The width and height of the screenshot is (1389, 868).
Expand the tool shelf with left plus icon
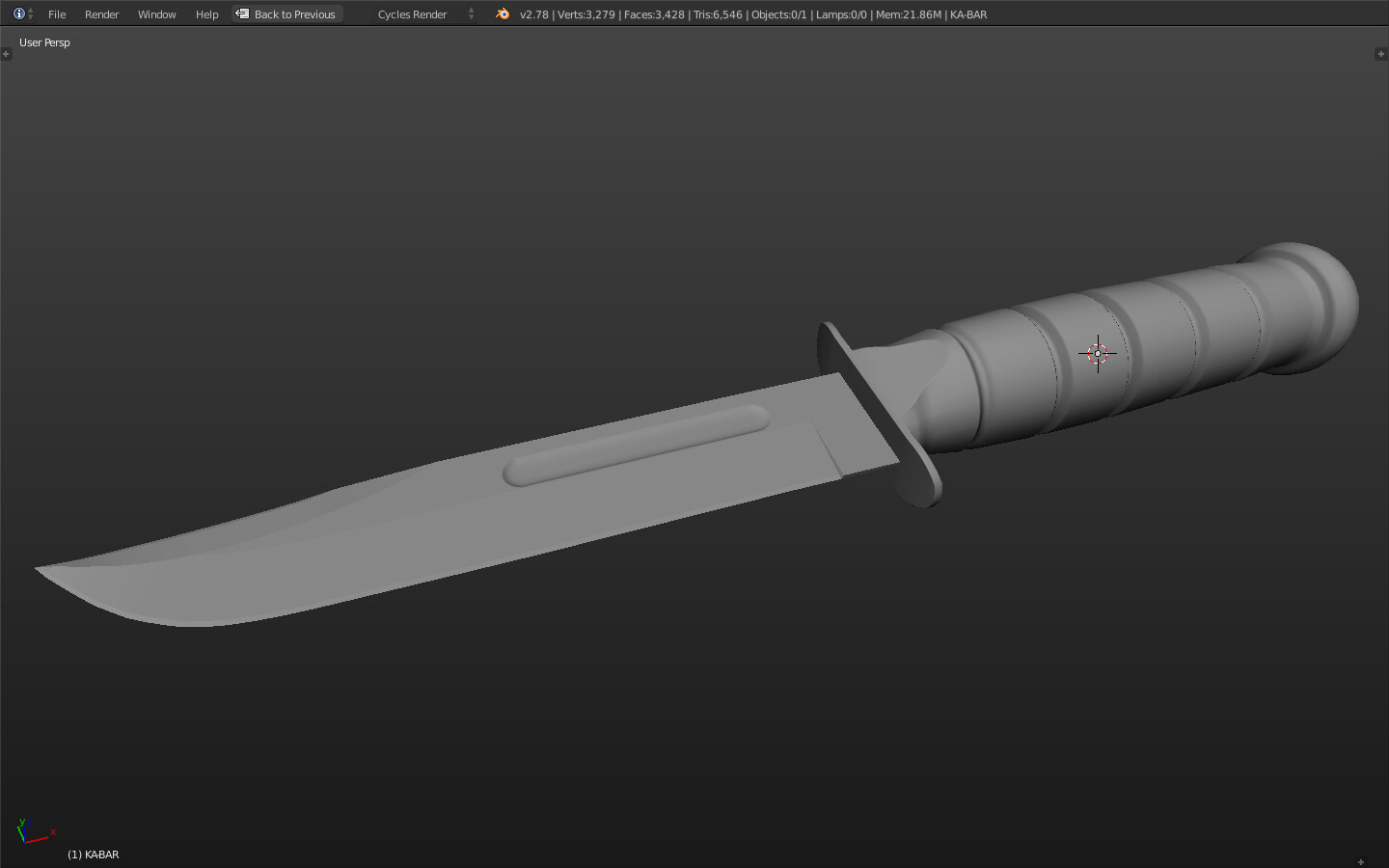click(x=6, y=54)
